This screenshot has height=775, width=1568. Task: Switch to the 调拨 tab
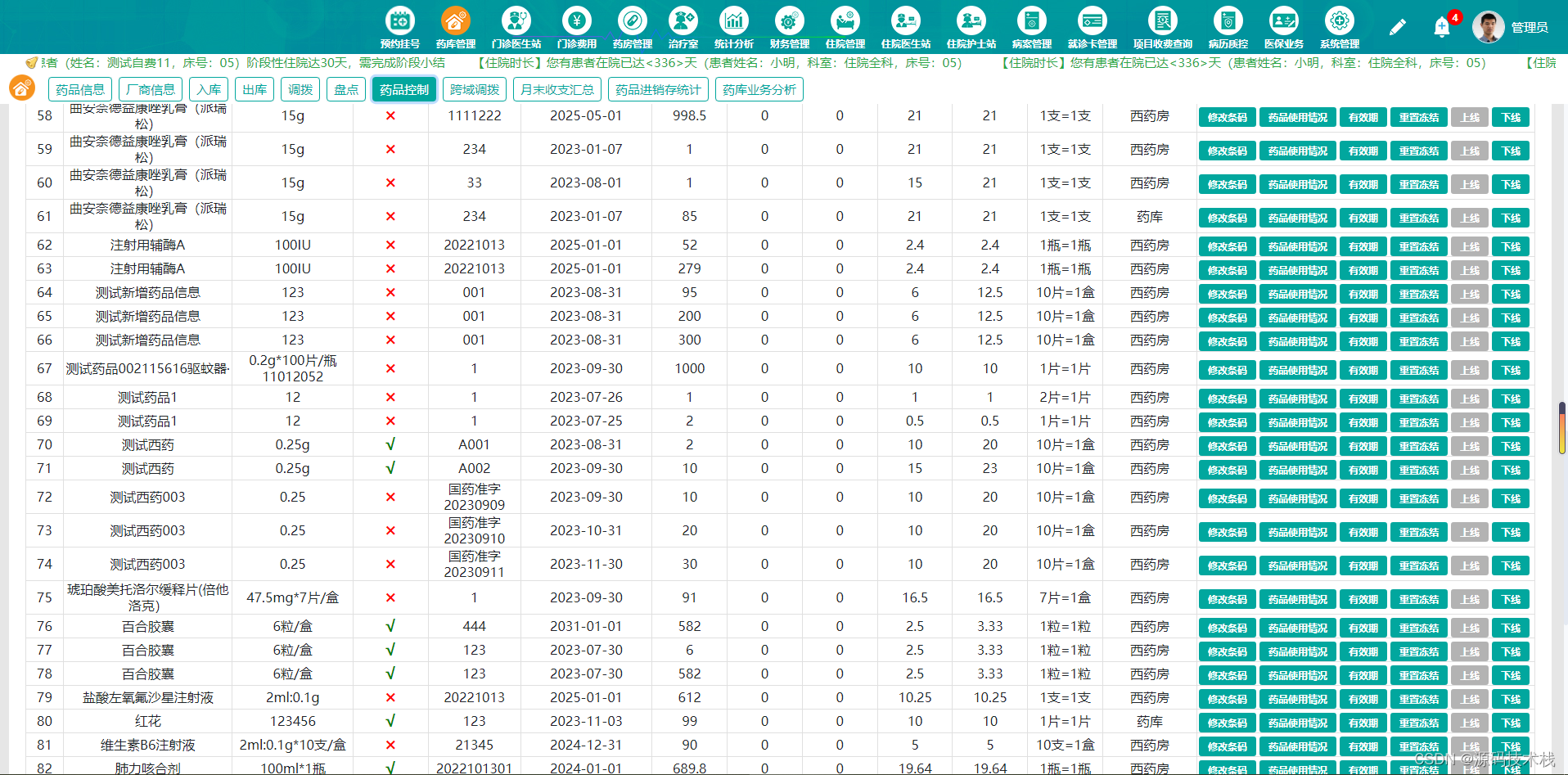coord(300,89)
